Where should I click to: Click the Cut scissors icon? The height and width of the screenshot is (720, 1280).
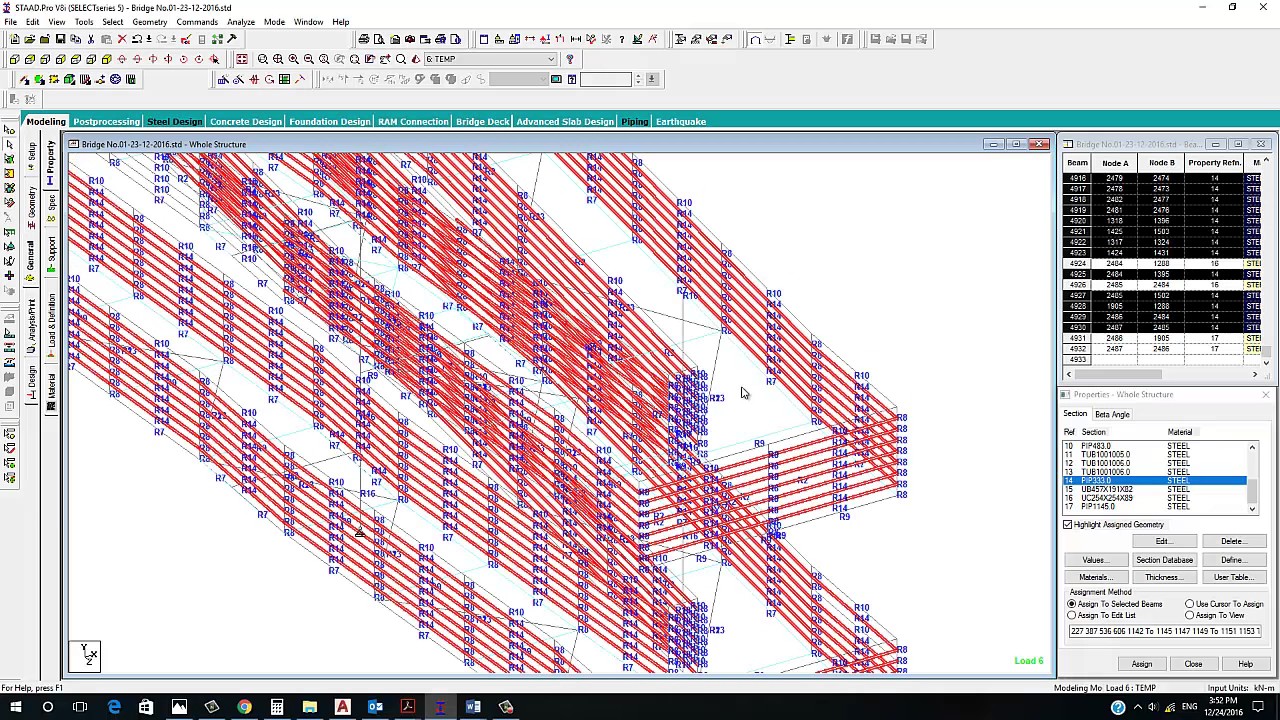coord(91,39)
